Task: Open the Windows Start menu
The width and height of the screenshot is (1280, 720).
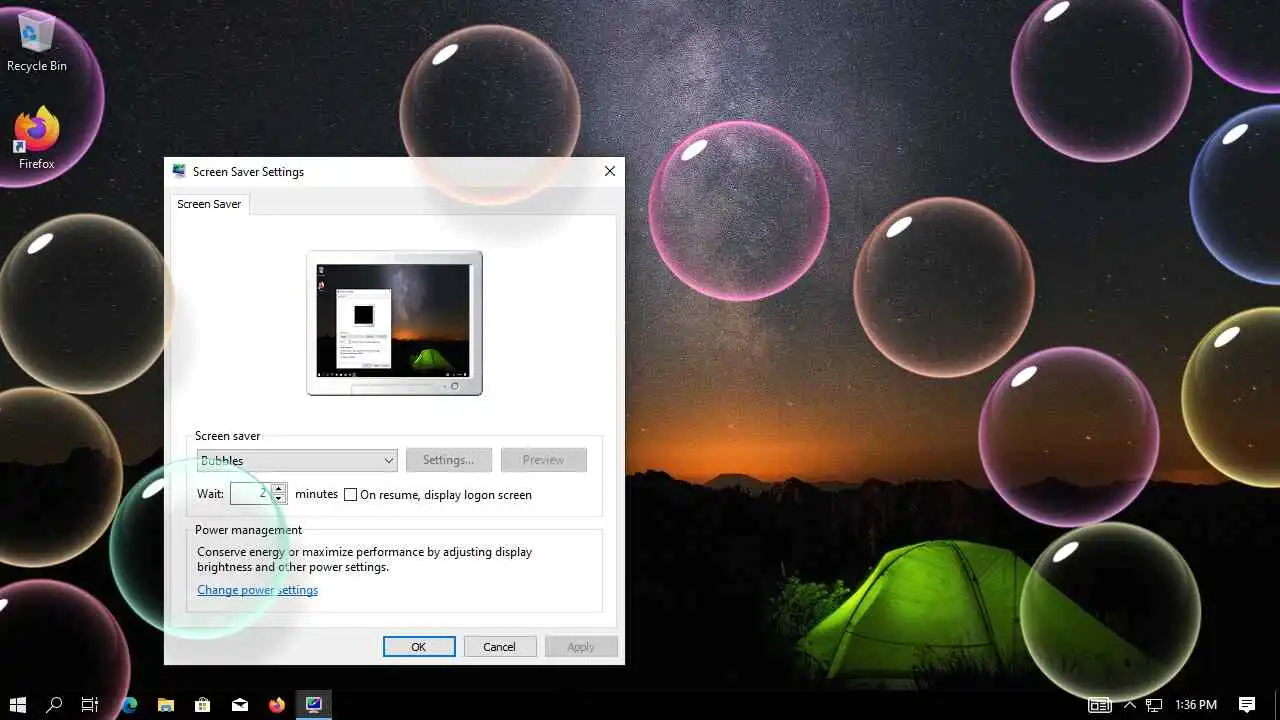Action: click(x=17, y=704)
